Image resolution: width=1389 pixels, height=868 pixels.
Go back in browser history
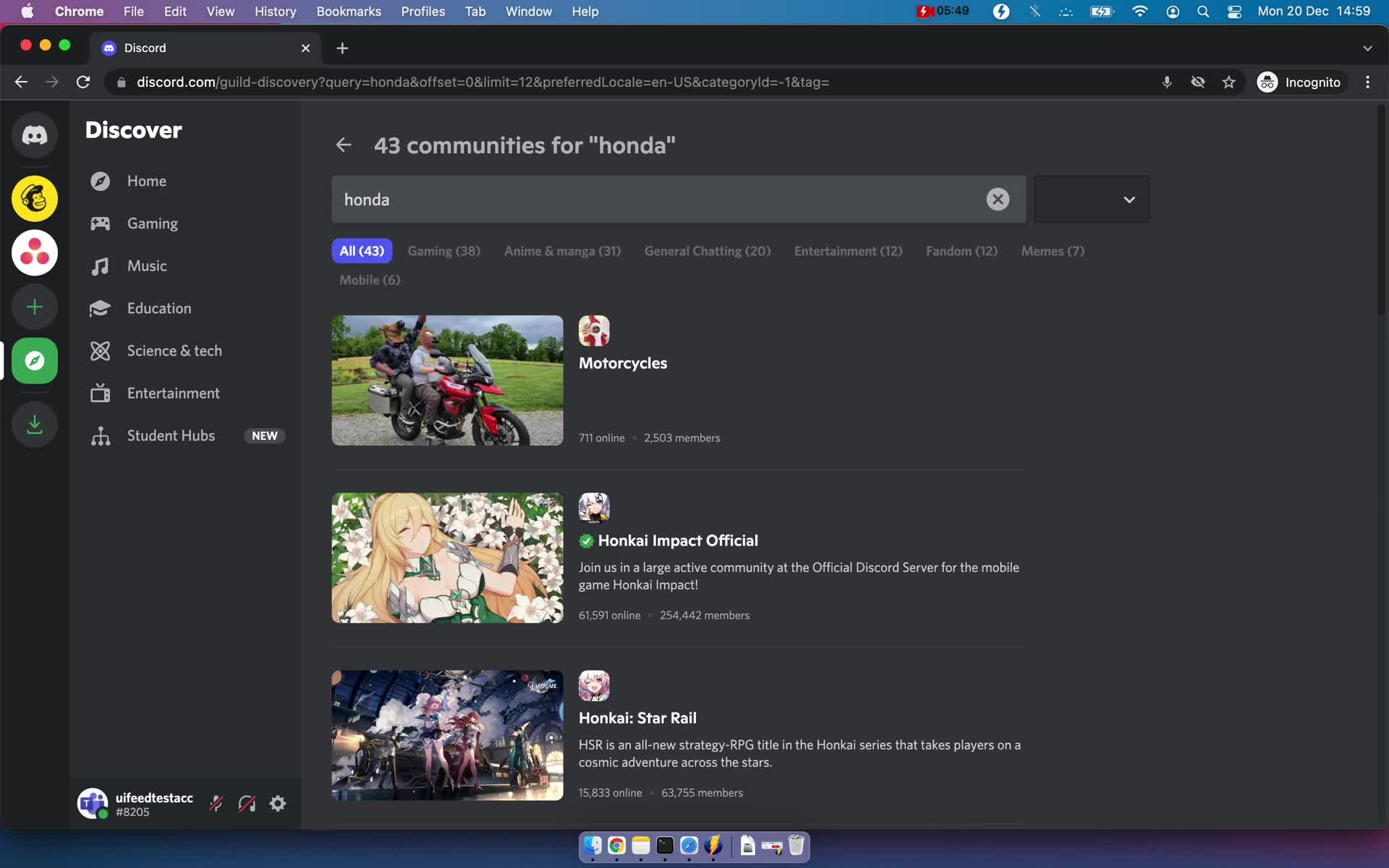21,82
